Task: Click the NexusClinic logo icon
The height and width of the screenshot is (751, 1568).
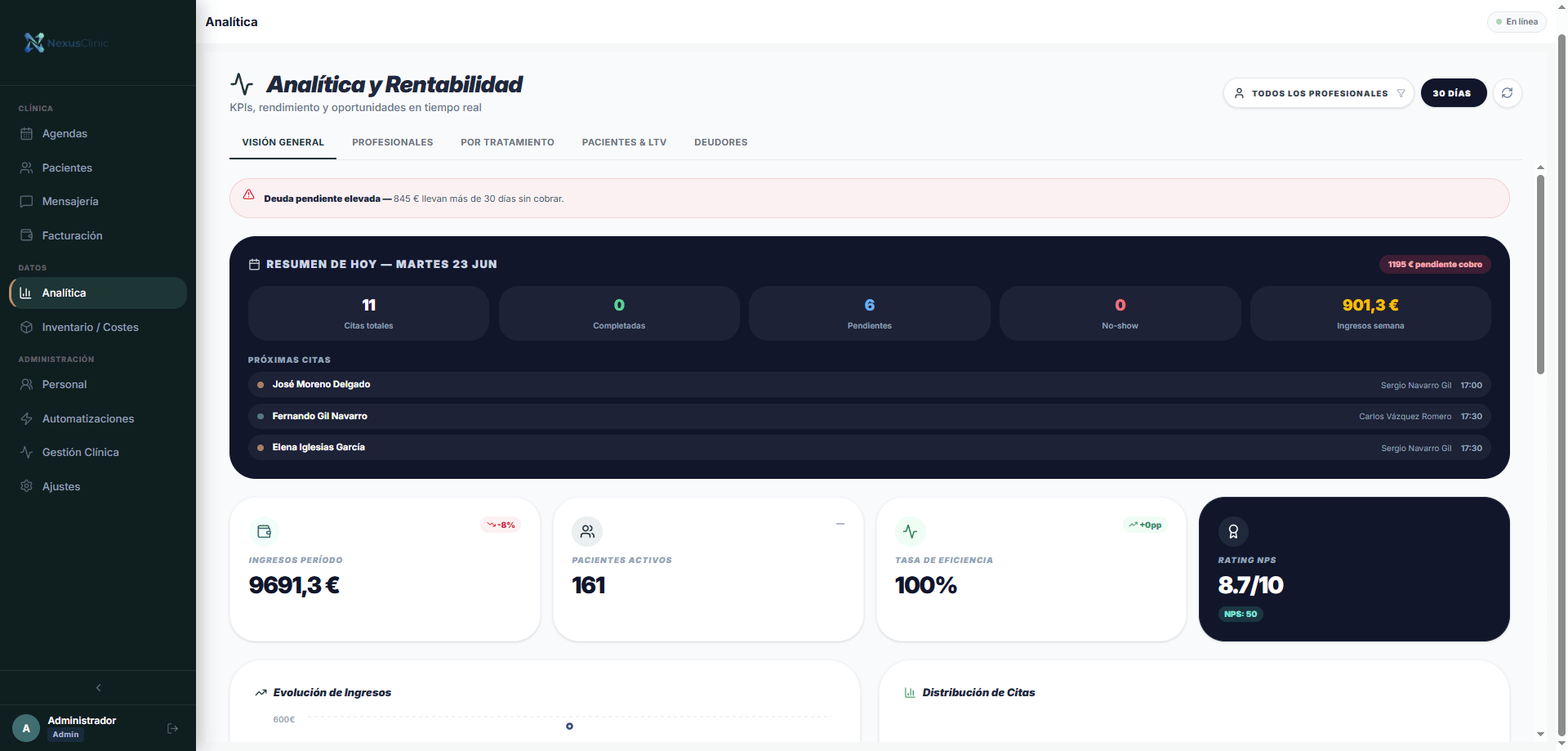Action: tap(34, 42)
